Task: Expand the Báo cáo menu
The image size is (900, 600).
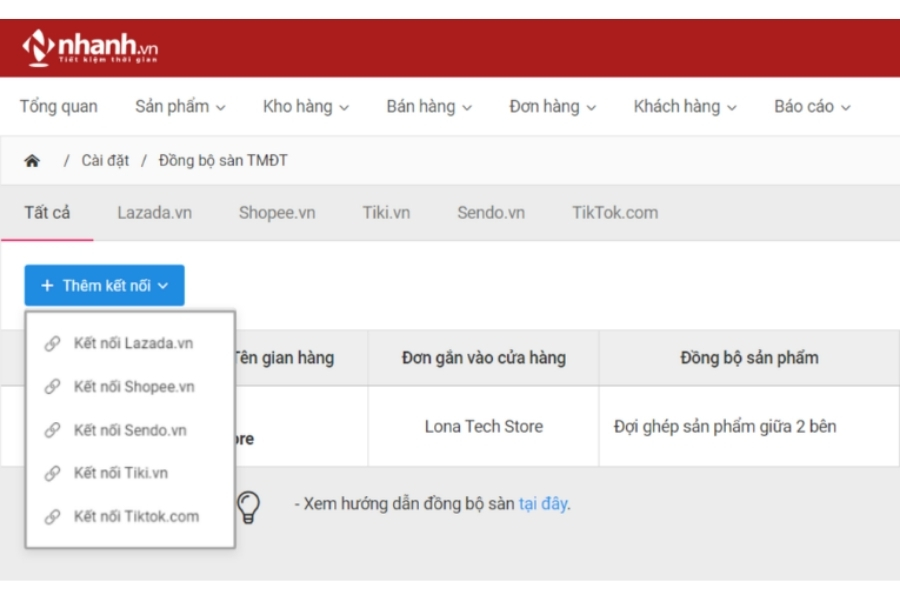Action: click(x=812, y=107)
